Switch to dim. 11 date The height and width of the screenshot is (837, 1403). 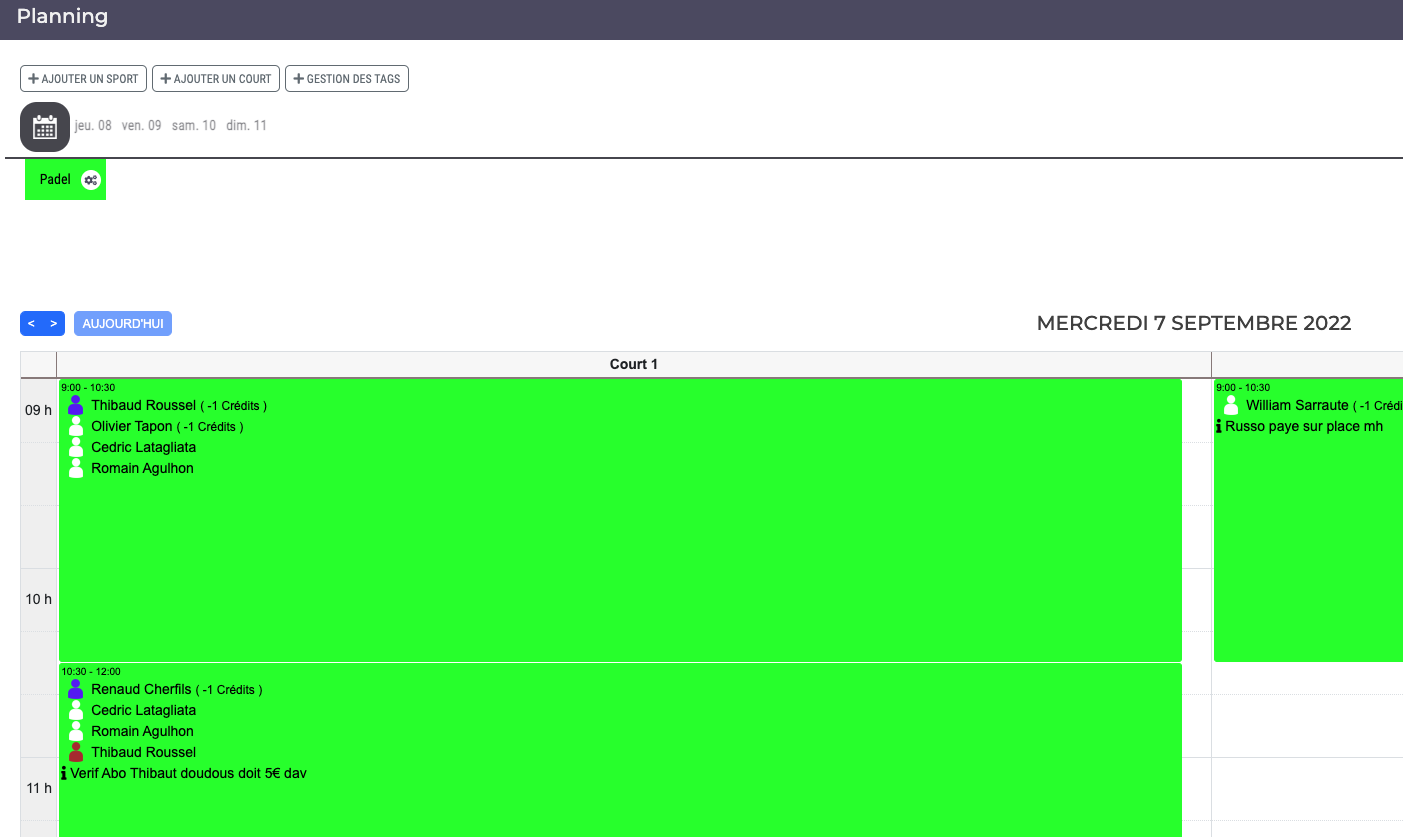[246, 126]
